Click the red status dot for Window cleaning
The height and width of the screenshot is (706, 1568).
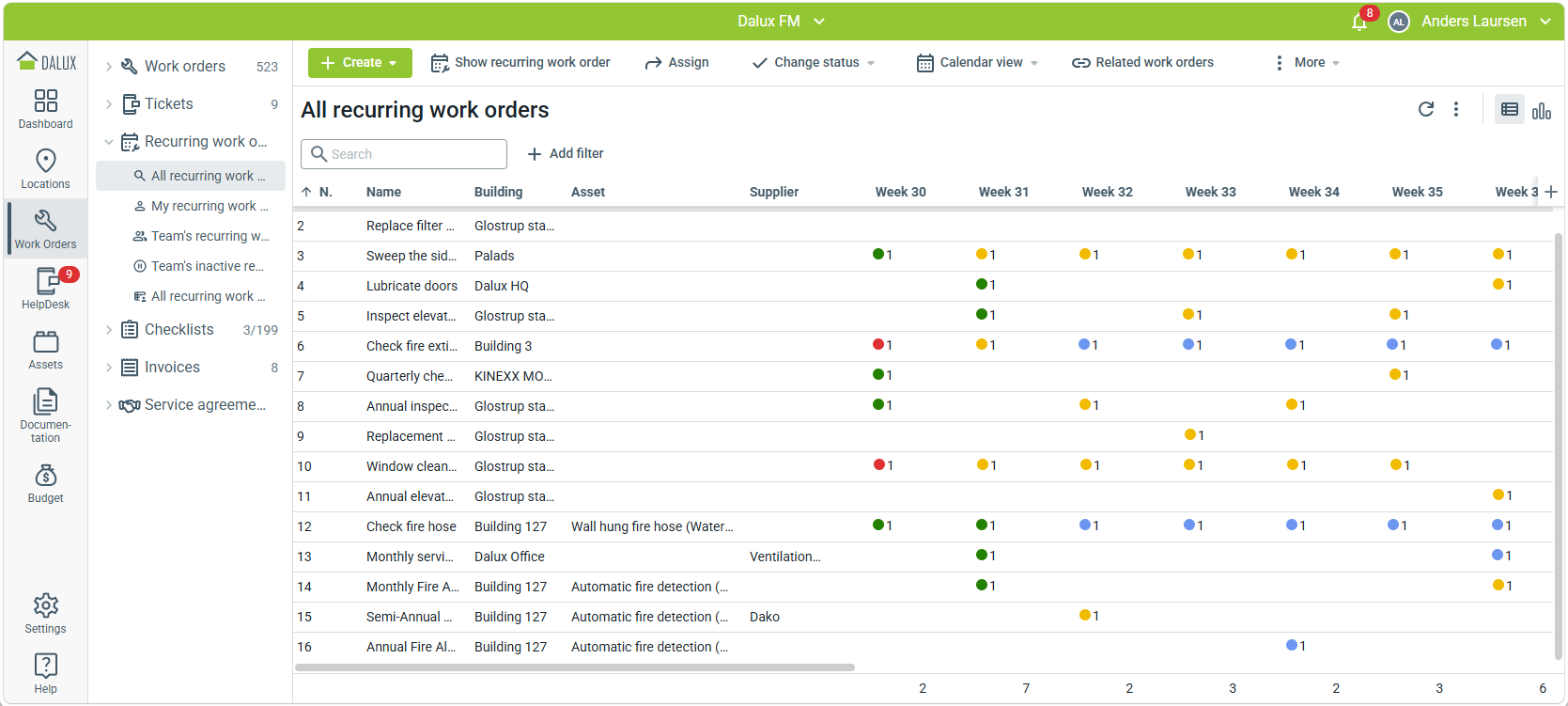click(x=879, y=464)
